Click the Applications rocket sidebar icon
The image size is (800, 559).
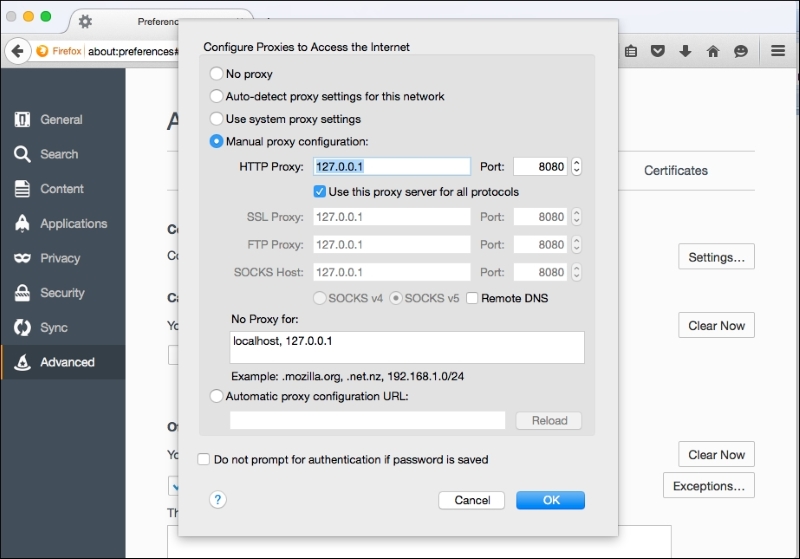click(x=22, y=223)
